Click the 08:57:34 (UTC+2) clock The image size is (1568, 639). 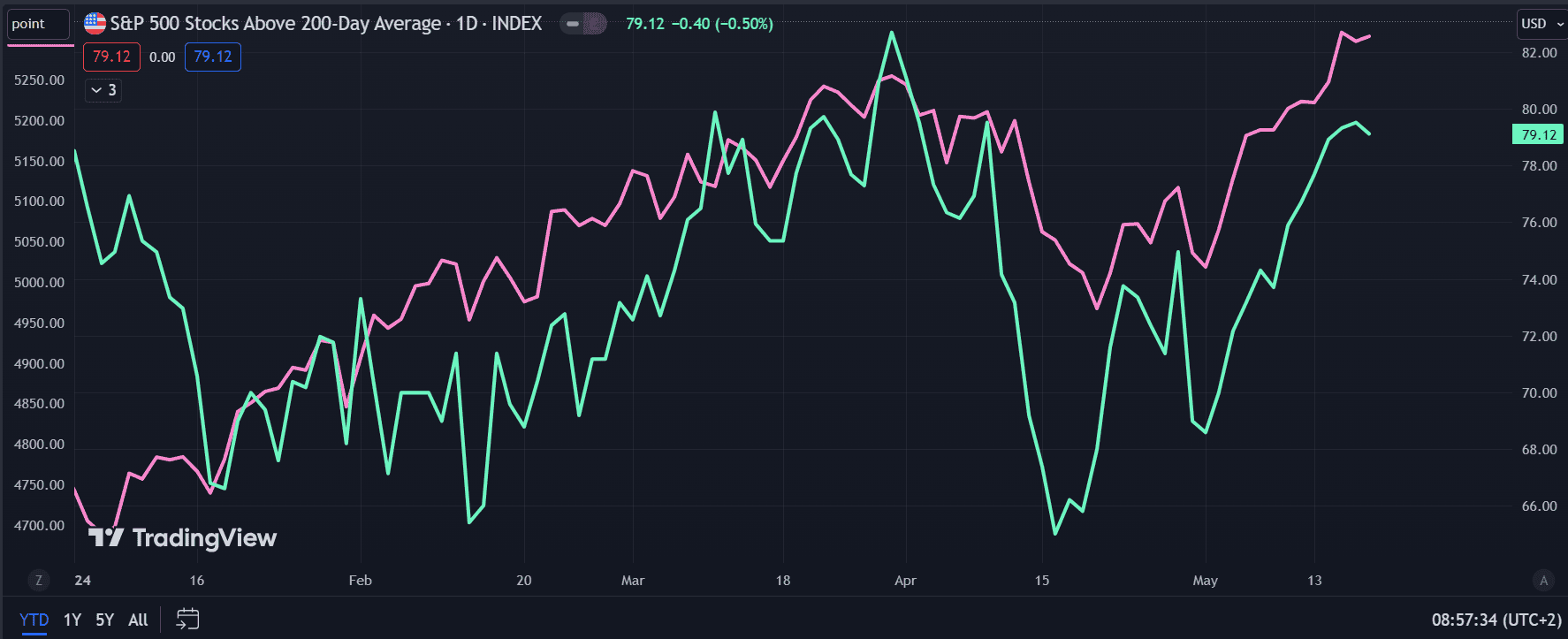[1496, 620]
